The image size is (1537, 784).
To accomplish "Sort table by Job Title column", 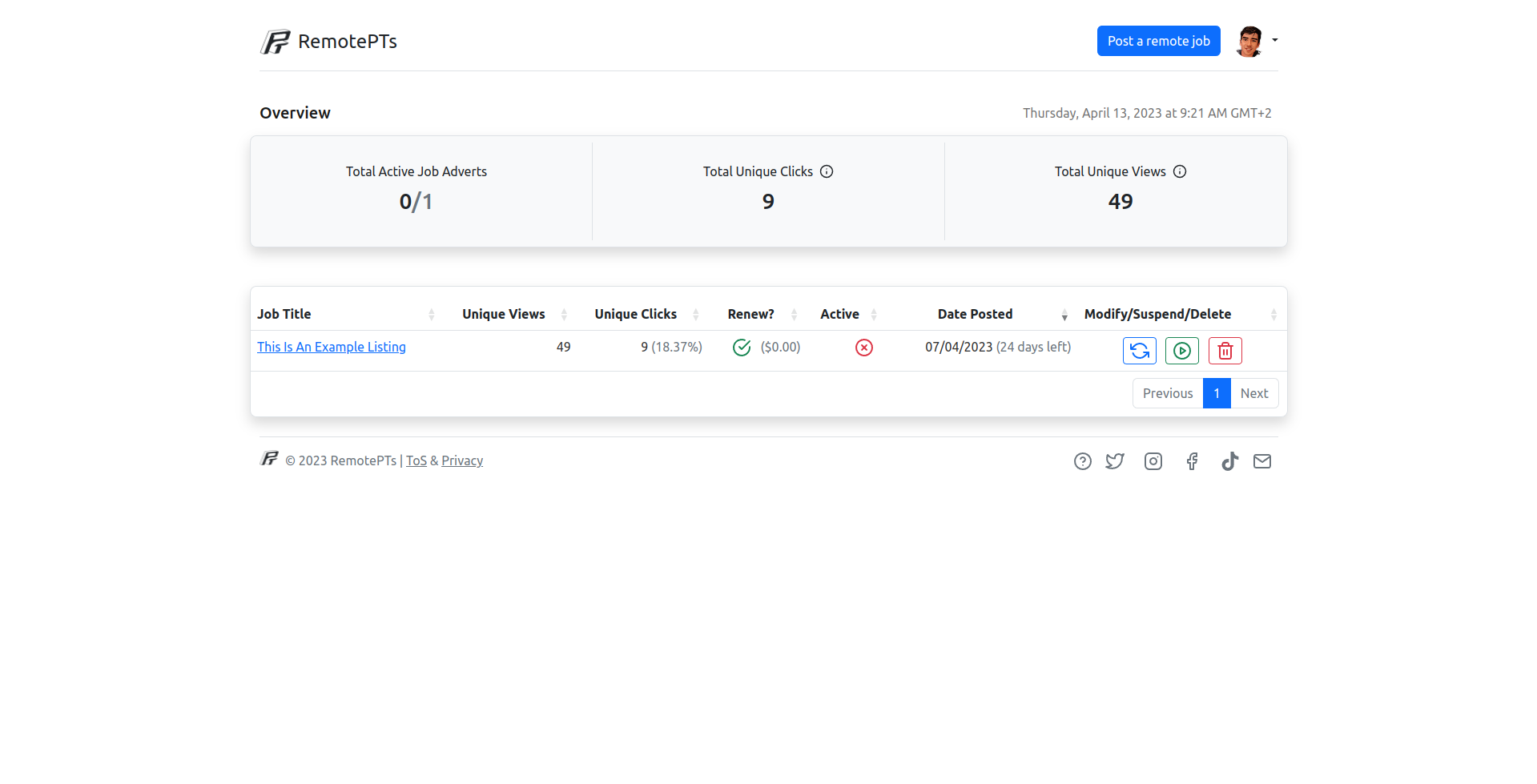I will [x=346, y=314].
